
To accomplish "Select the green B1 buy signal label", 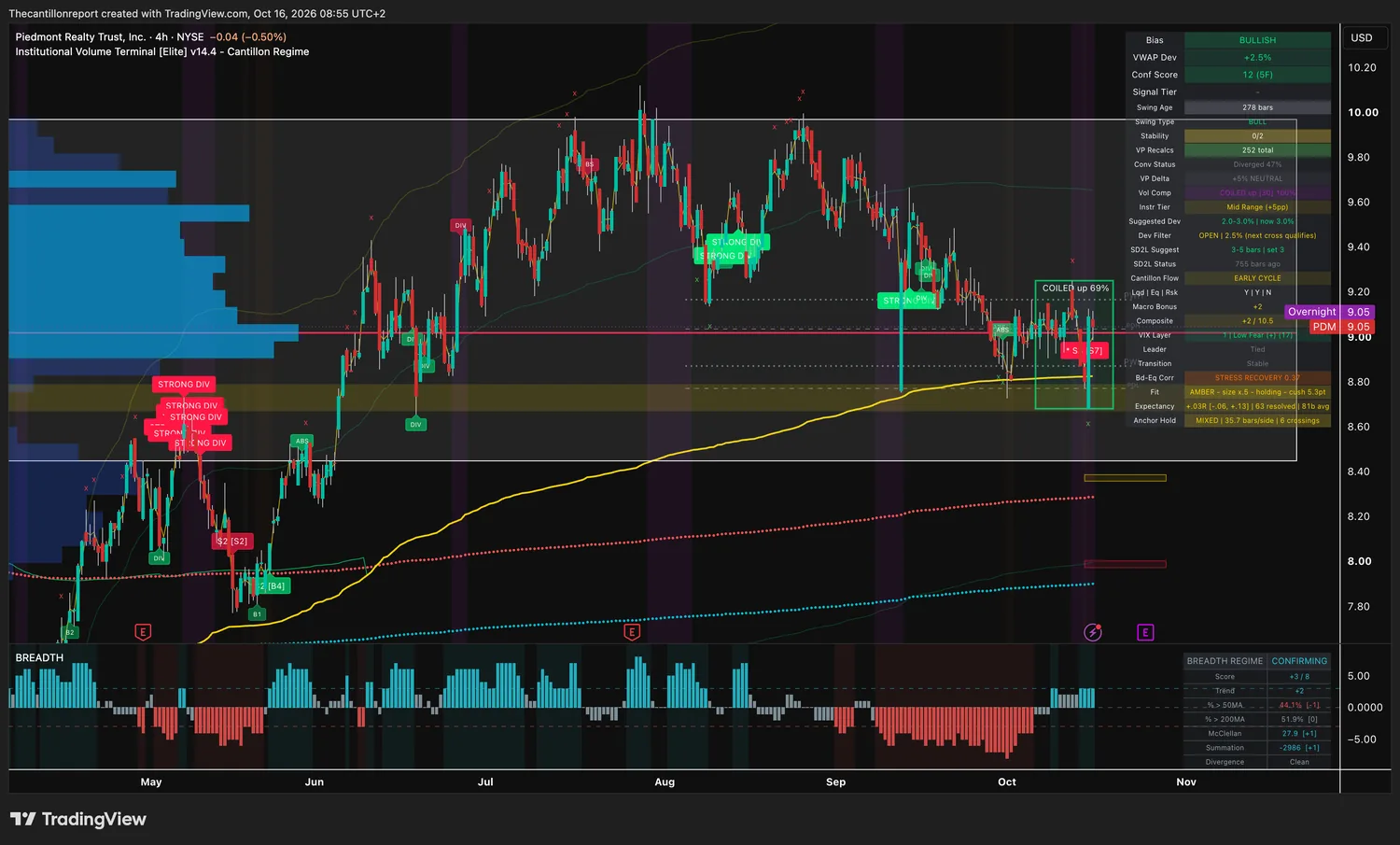I will (x=257, y=613).
